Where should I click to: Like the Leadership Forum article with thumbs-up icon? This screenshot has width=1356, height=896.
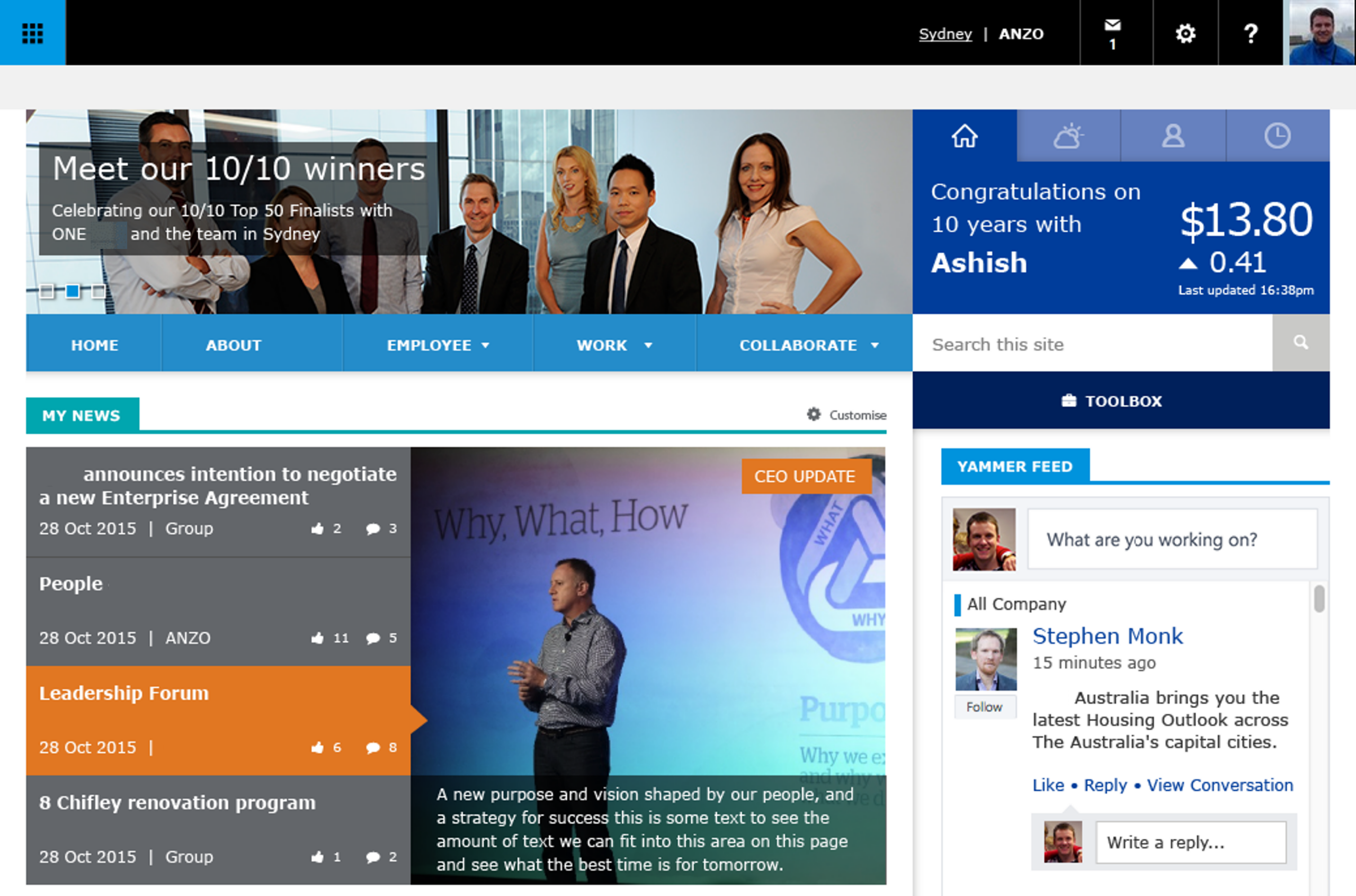318,747
